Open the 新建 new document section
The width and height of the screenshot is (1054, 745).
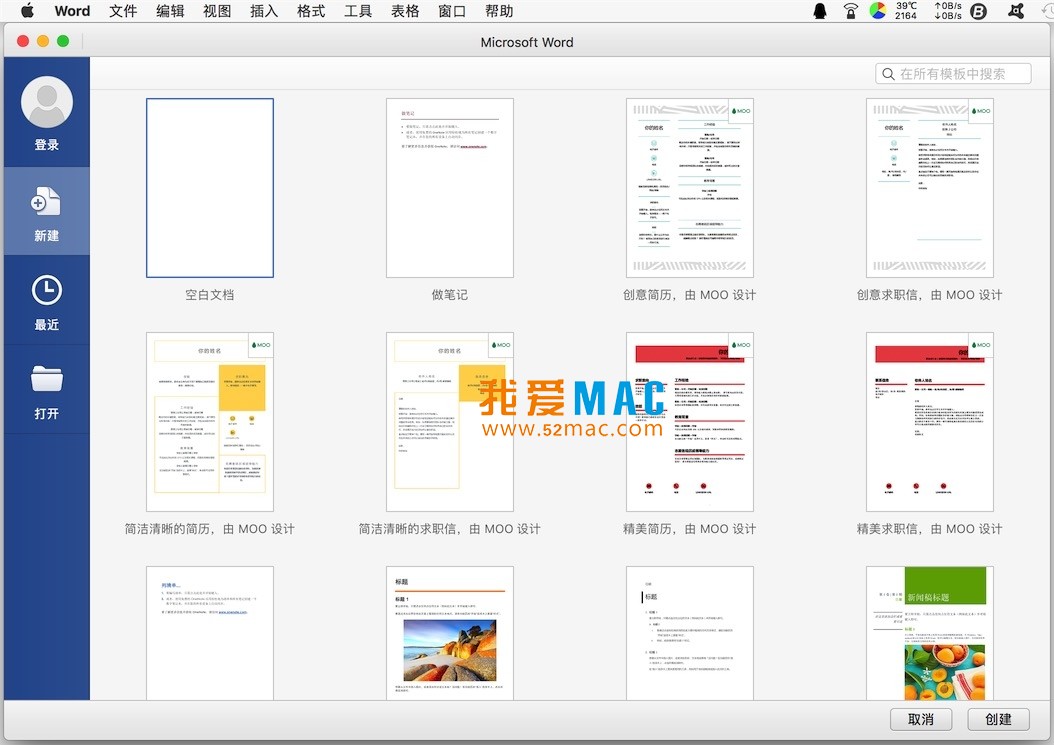coord(46,212)
